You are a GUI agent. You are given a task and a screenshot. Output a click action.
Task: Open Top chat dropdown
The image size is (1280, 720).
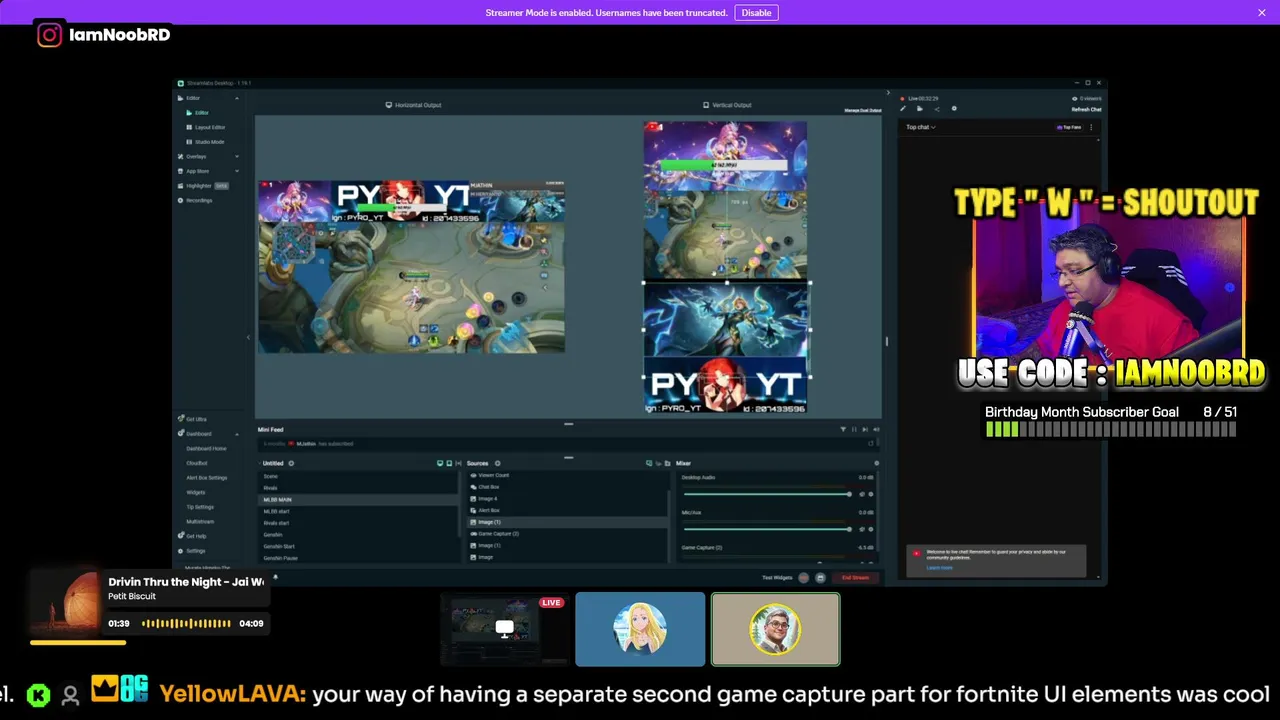[x=921, y=127]
